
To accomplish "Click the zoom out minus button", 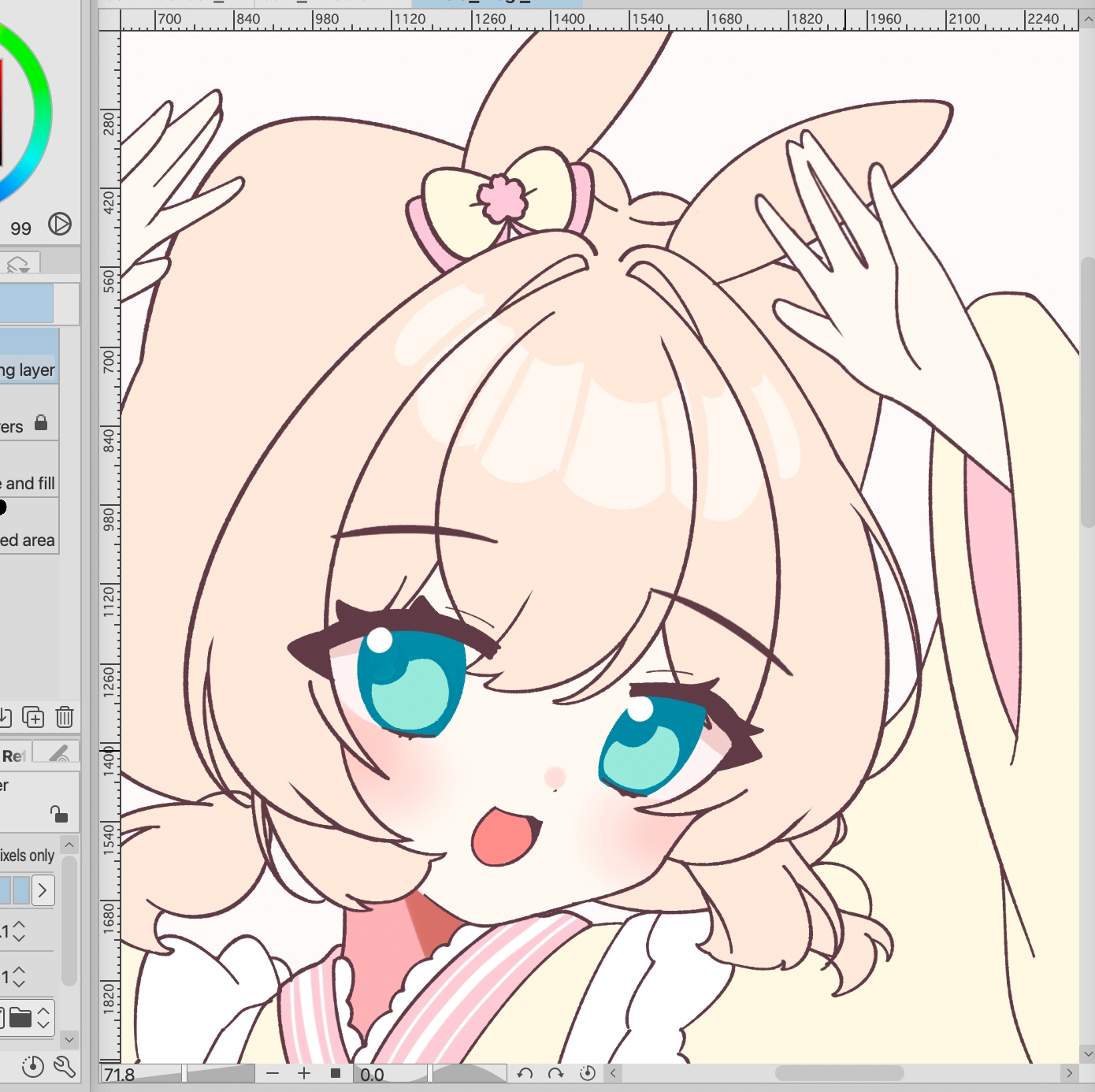I will (x=273, y=1073).
